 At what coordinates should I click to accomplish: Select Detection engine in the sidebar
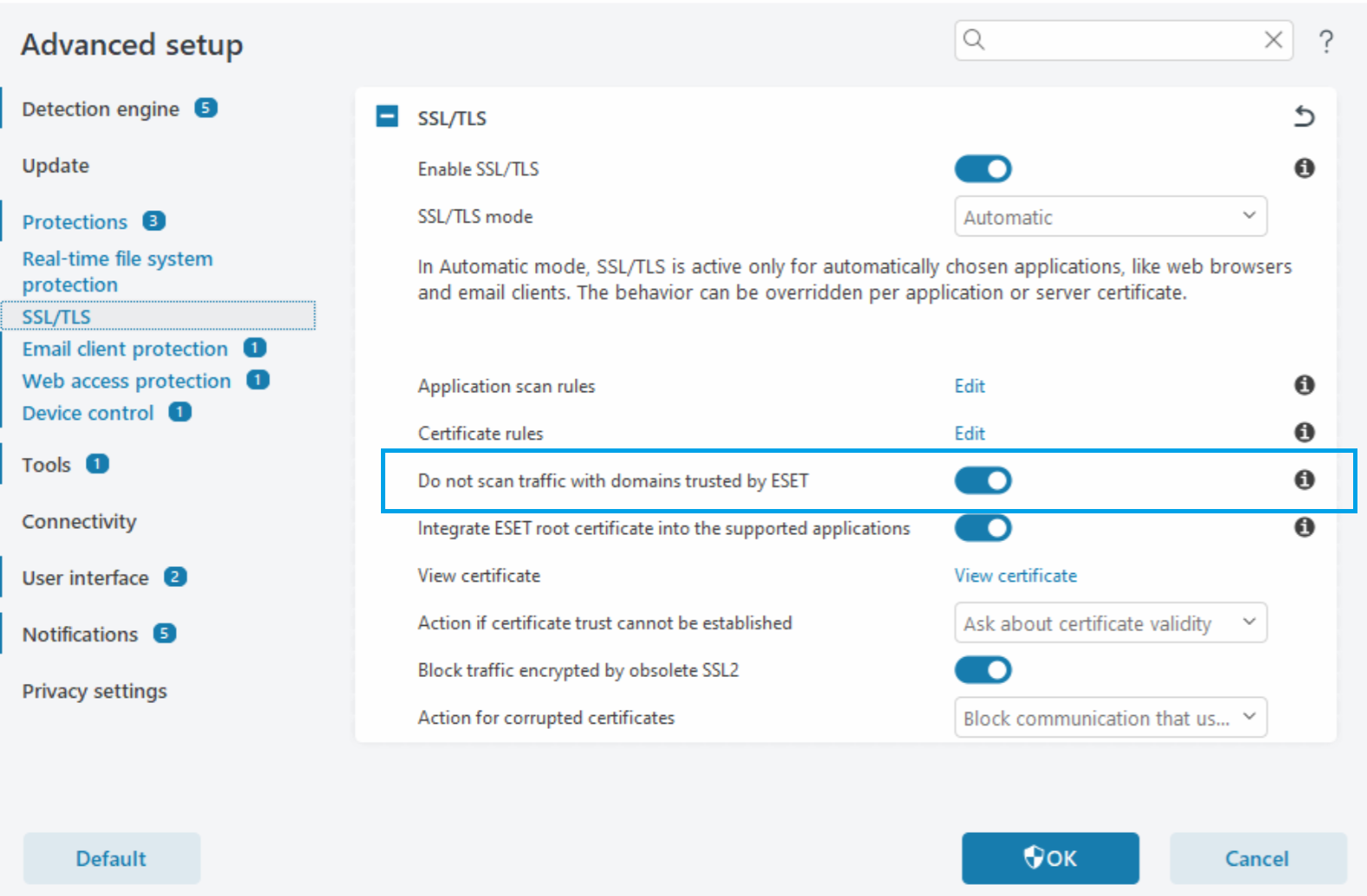click(100, 109)
